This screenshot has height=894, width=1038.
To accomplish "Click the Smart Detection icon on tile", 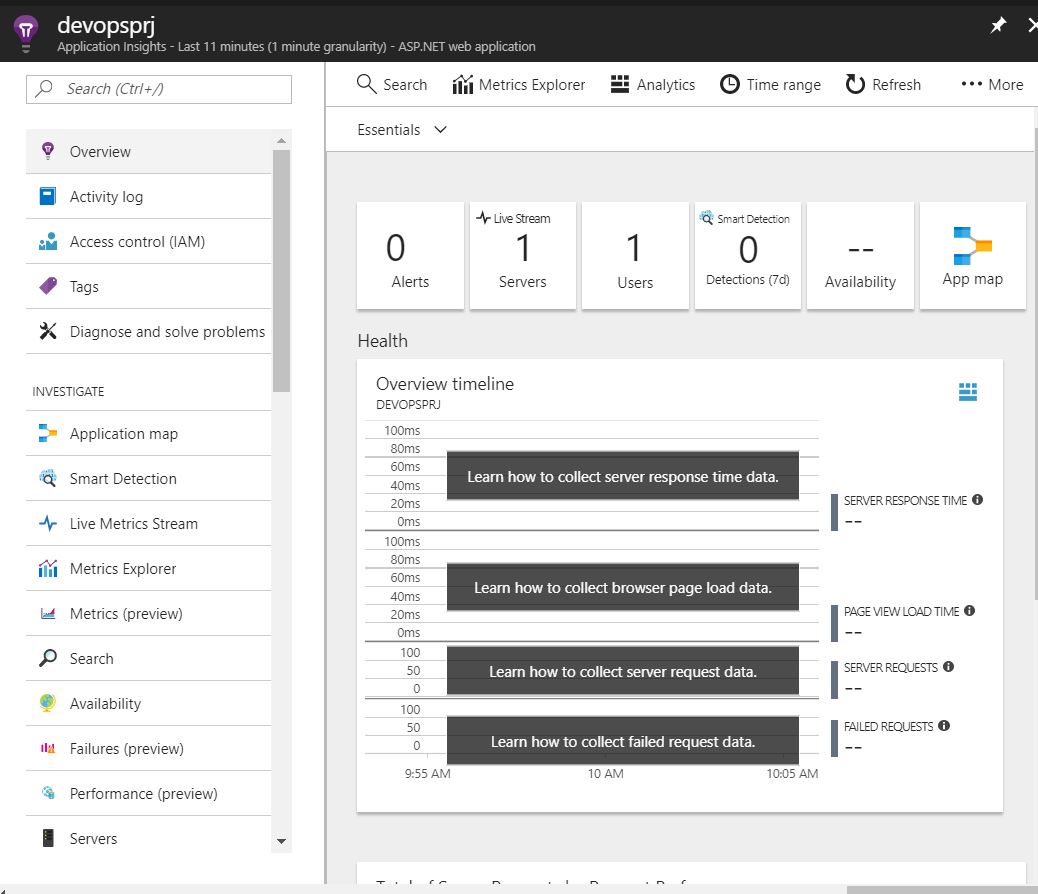I will click(707, 218).
